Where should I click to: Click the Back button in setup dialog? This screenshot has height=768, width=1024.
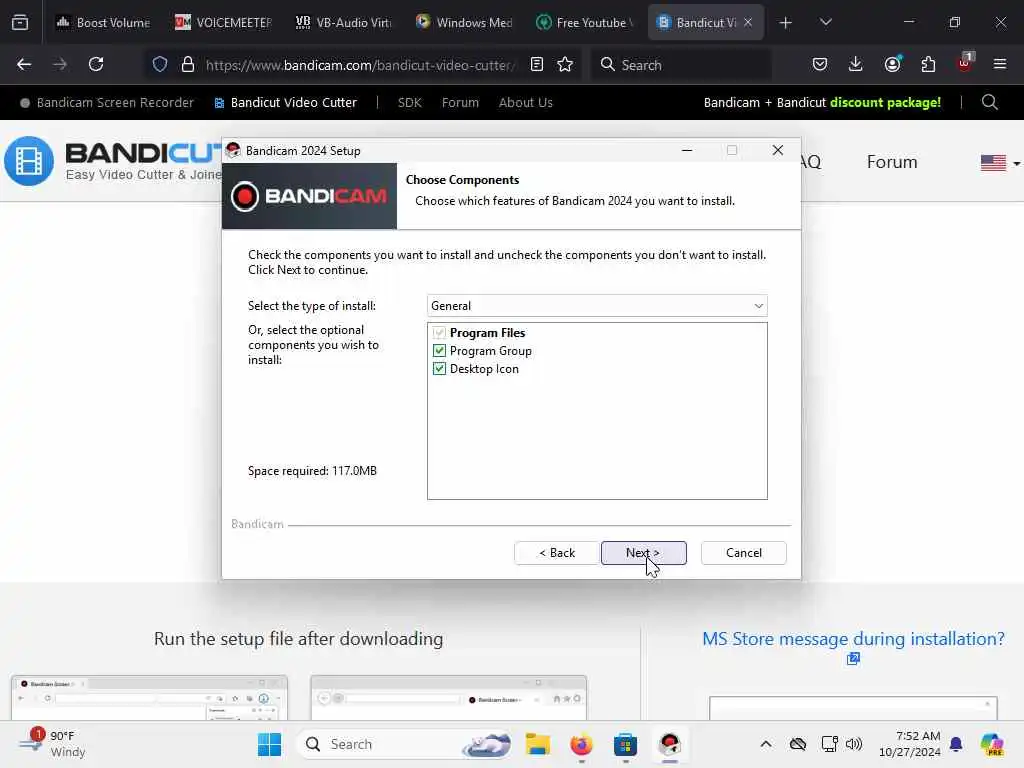coord(556,552)
